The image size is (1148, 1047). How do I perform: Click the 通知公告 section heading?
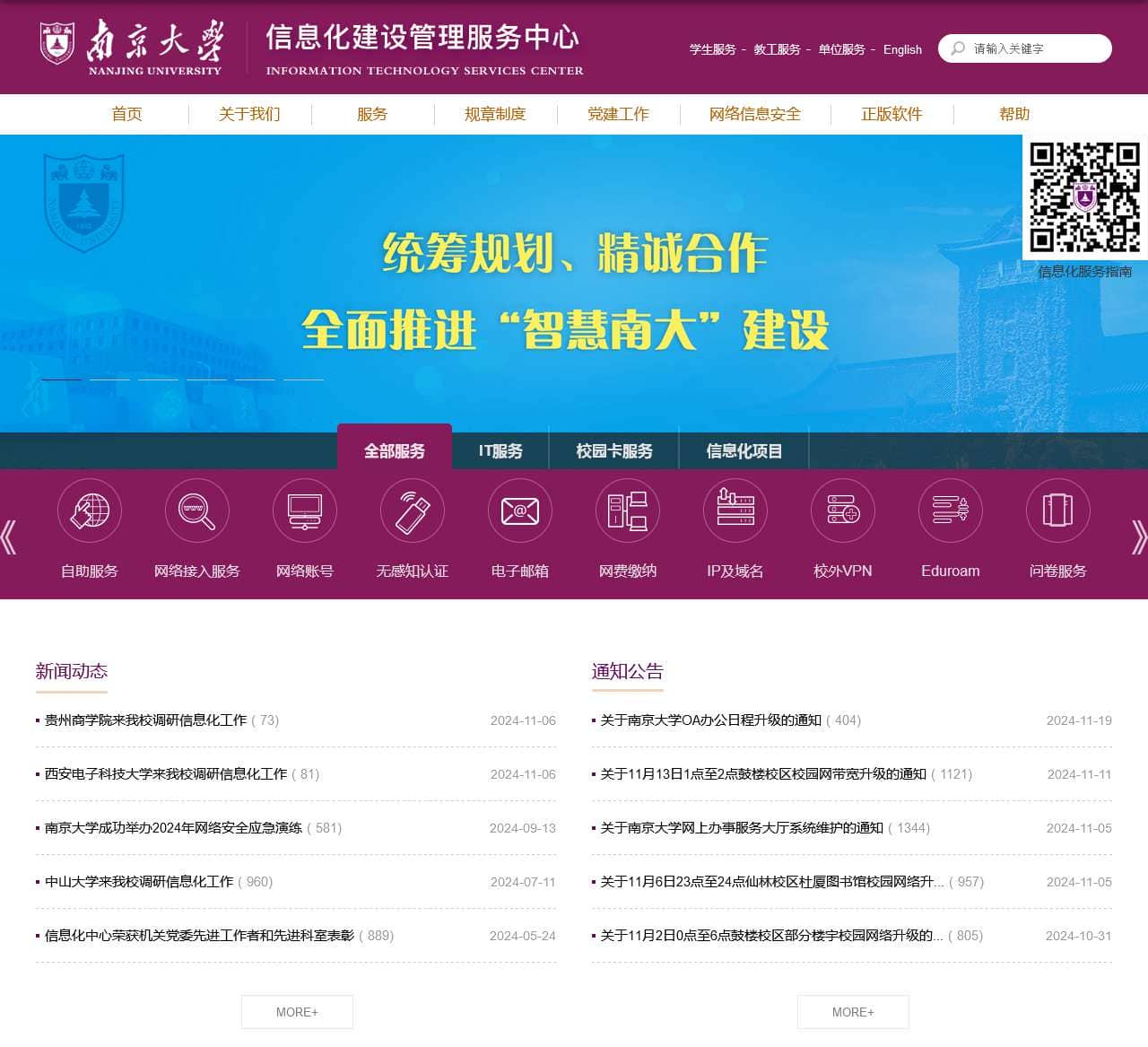(628, 671)
